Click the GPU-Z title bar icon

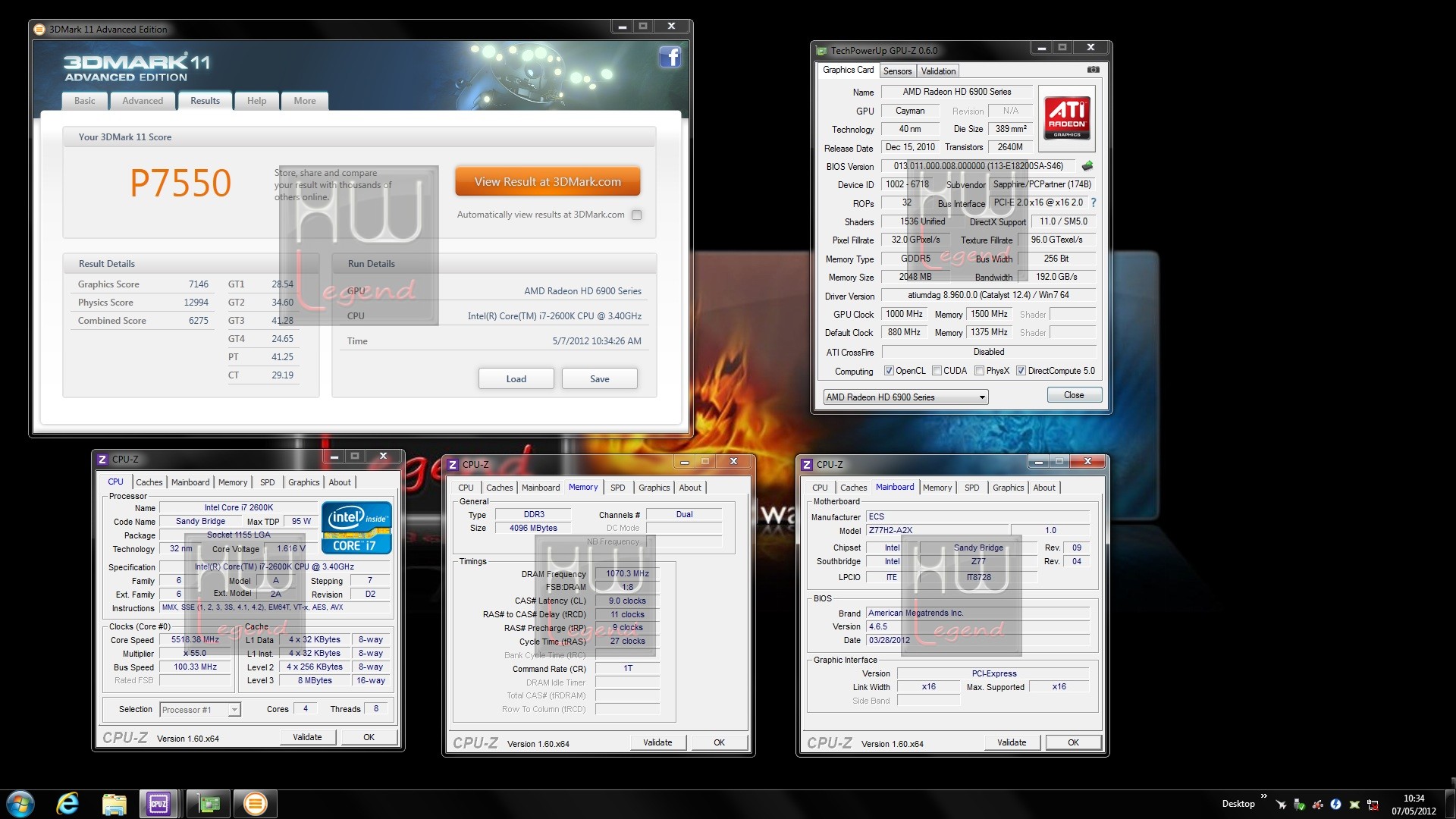pyautogui.click(x=821, y=51)
